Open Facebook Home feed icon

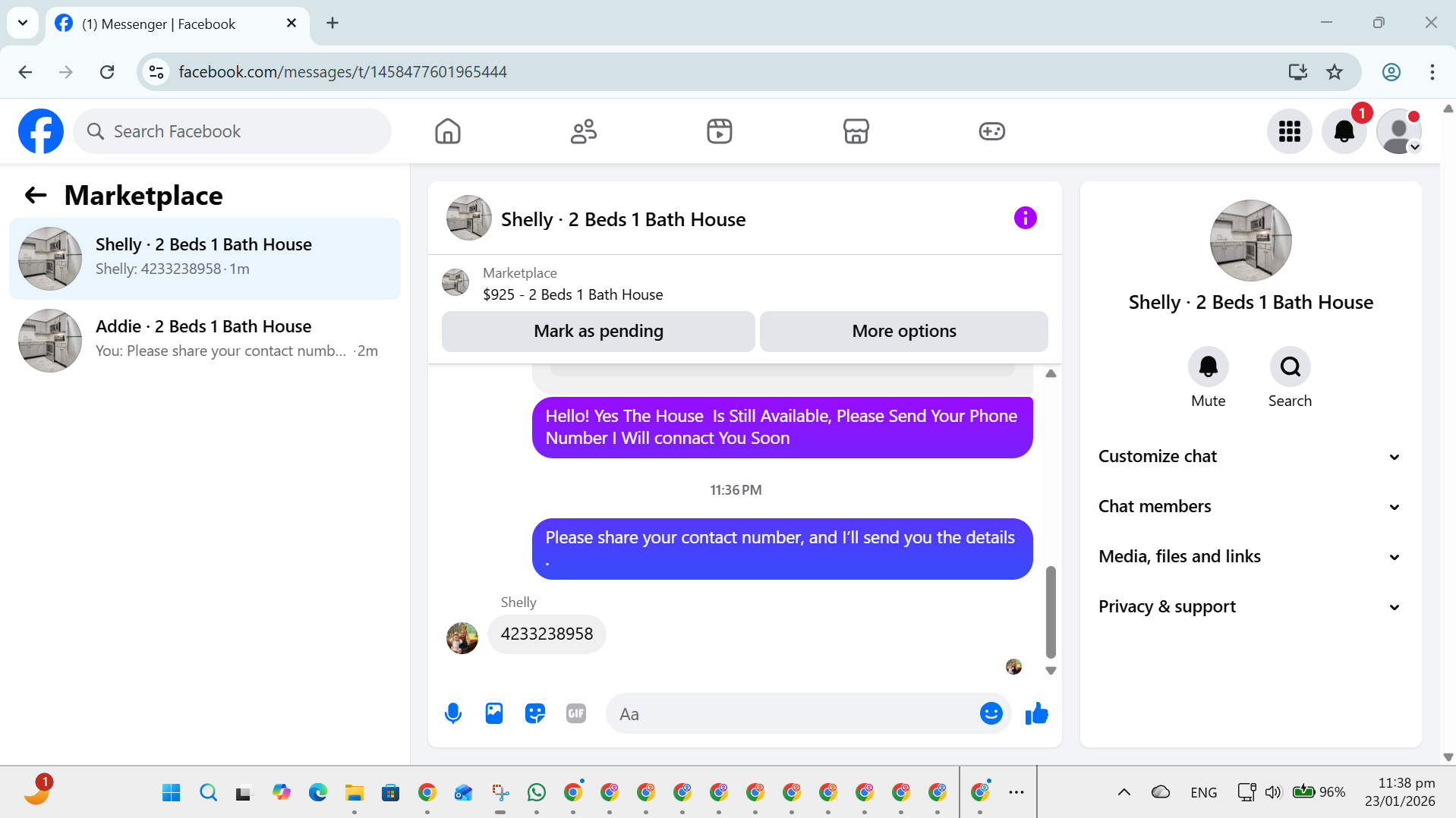click(448, 131)
